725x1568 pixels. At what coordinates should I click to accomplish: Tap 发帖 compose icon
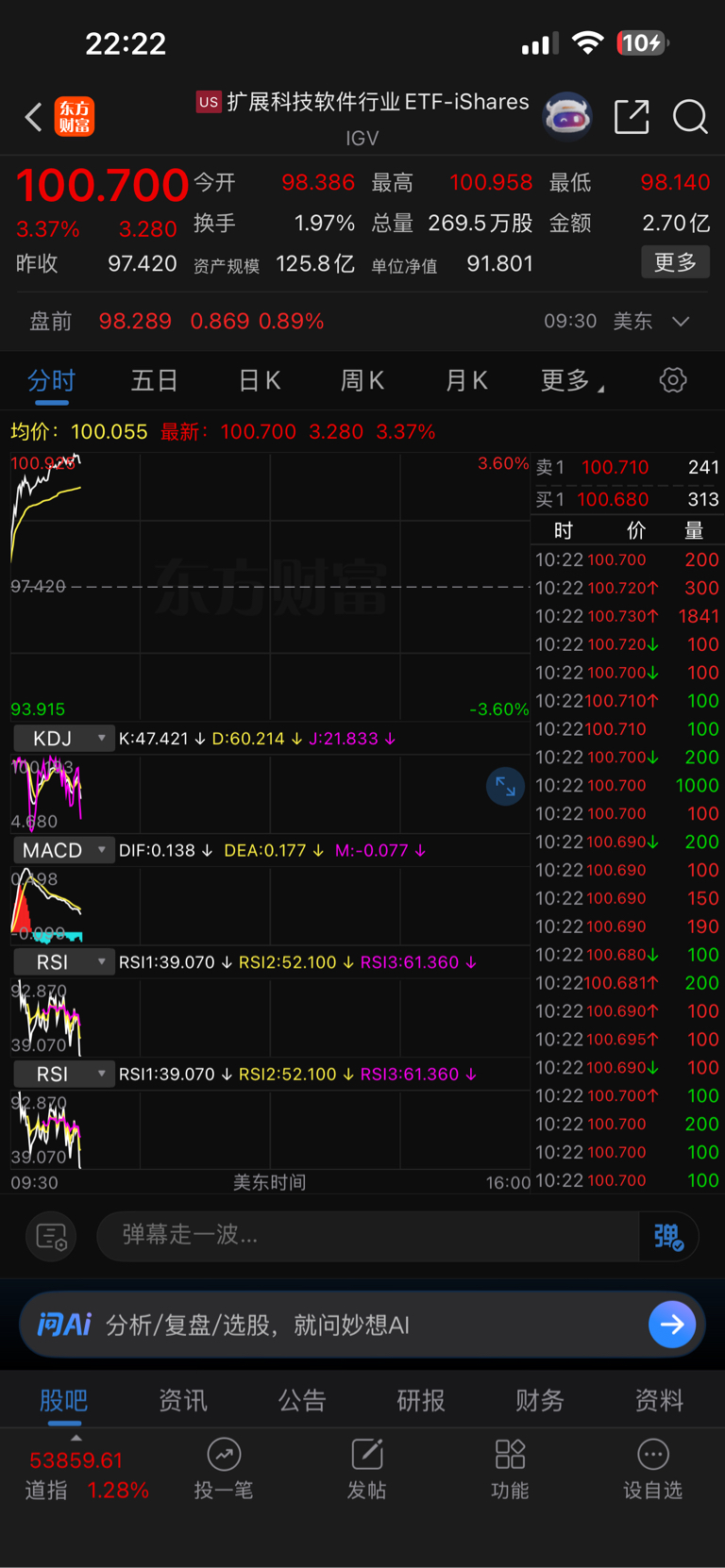click(366, 1455)
